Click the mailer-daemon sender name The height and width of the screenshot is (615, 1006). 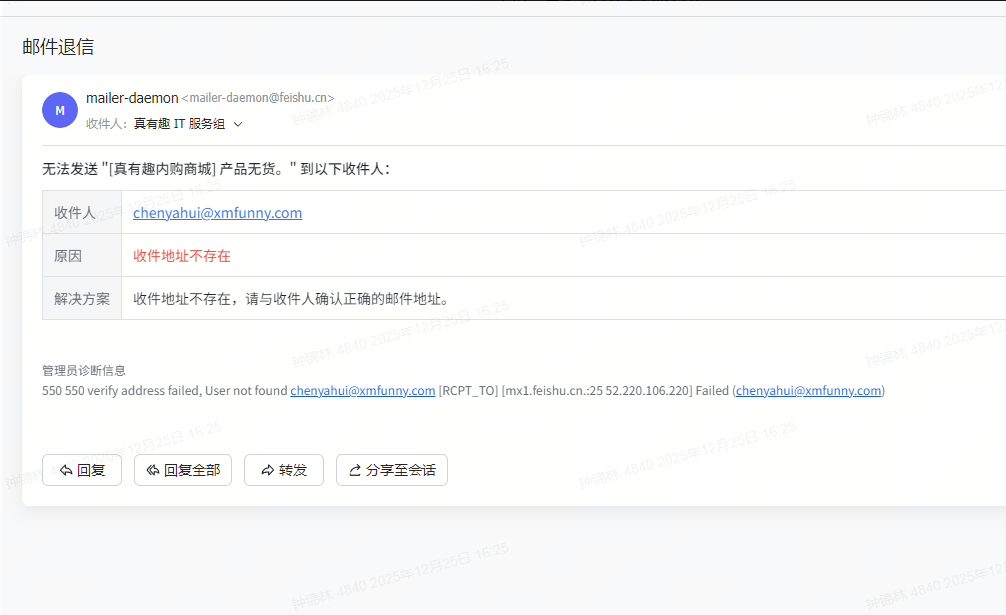pyautogui.click(x=132, y=98)
